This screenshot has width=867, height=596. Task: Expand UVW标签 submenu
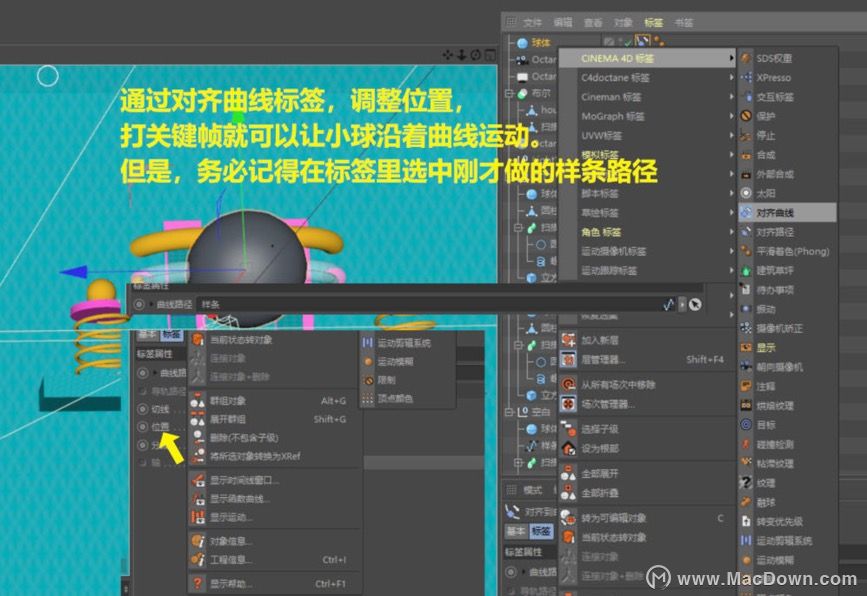point(647,135)
